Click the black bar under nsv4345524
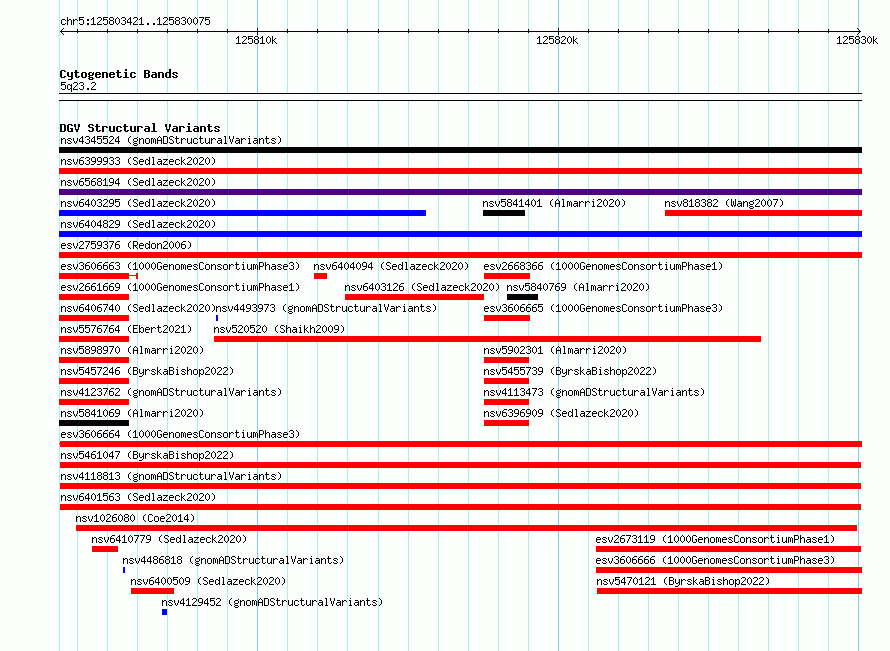 [460, 150]
